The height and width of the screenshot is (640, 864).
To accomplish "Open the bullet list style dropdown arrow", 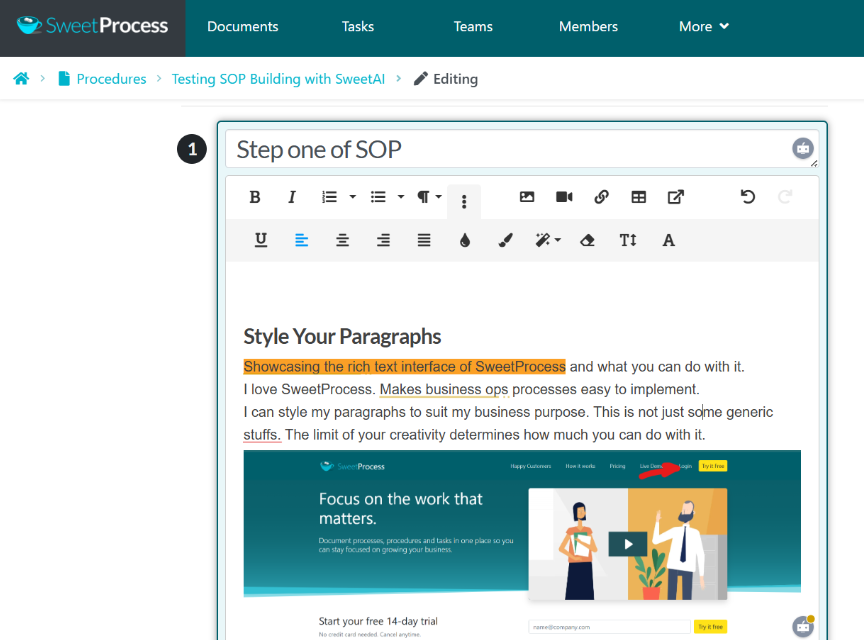I will pyautogui.click(x=401, y=197).
